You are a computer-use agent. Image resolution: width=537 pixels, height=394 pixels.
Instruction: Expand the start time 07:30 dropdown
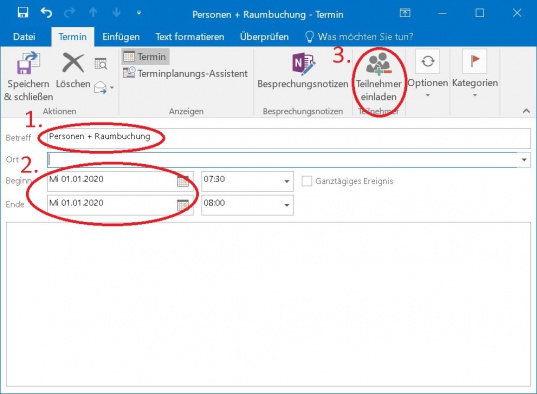pyautogui.click(x=287, y=181)
